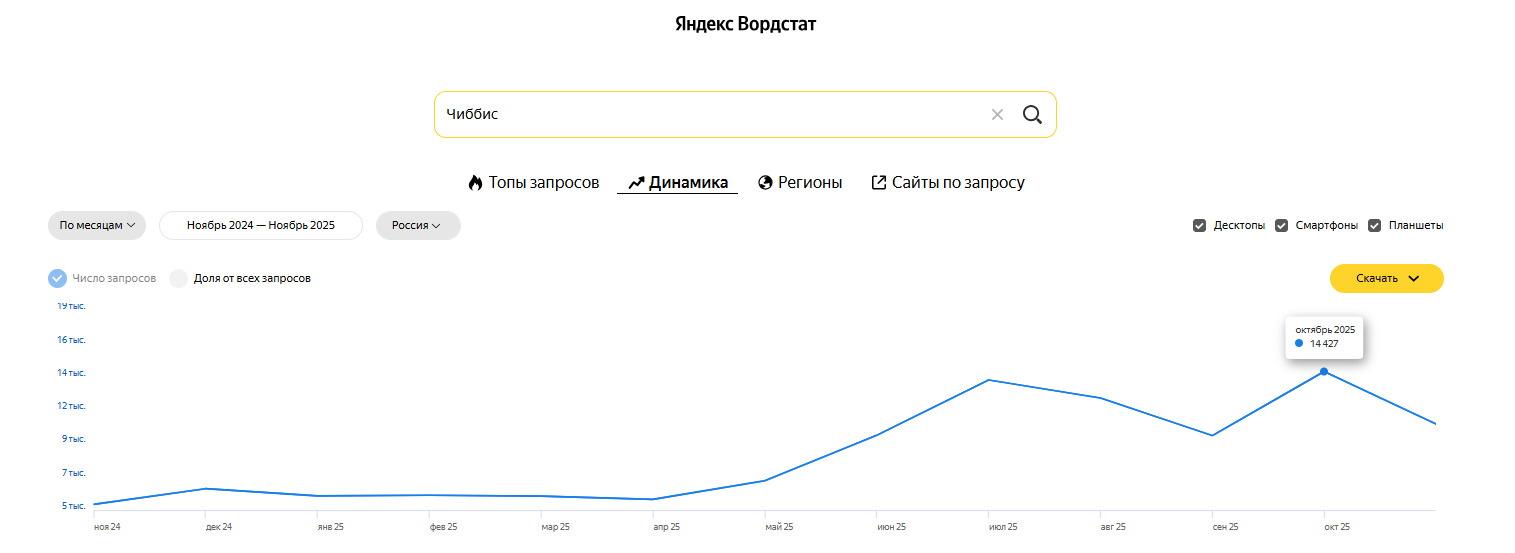Clear the search field with X icon
Screen dimensions: 1515x553
click(997, 114)
